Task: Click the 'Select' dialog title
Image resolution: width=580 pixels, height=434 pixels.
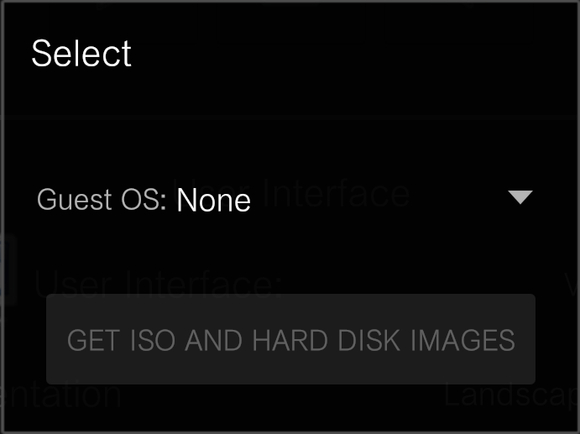Action: pyautogui.click(x=81, y=54)
